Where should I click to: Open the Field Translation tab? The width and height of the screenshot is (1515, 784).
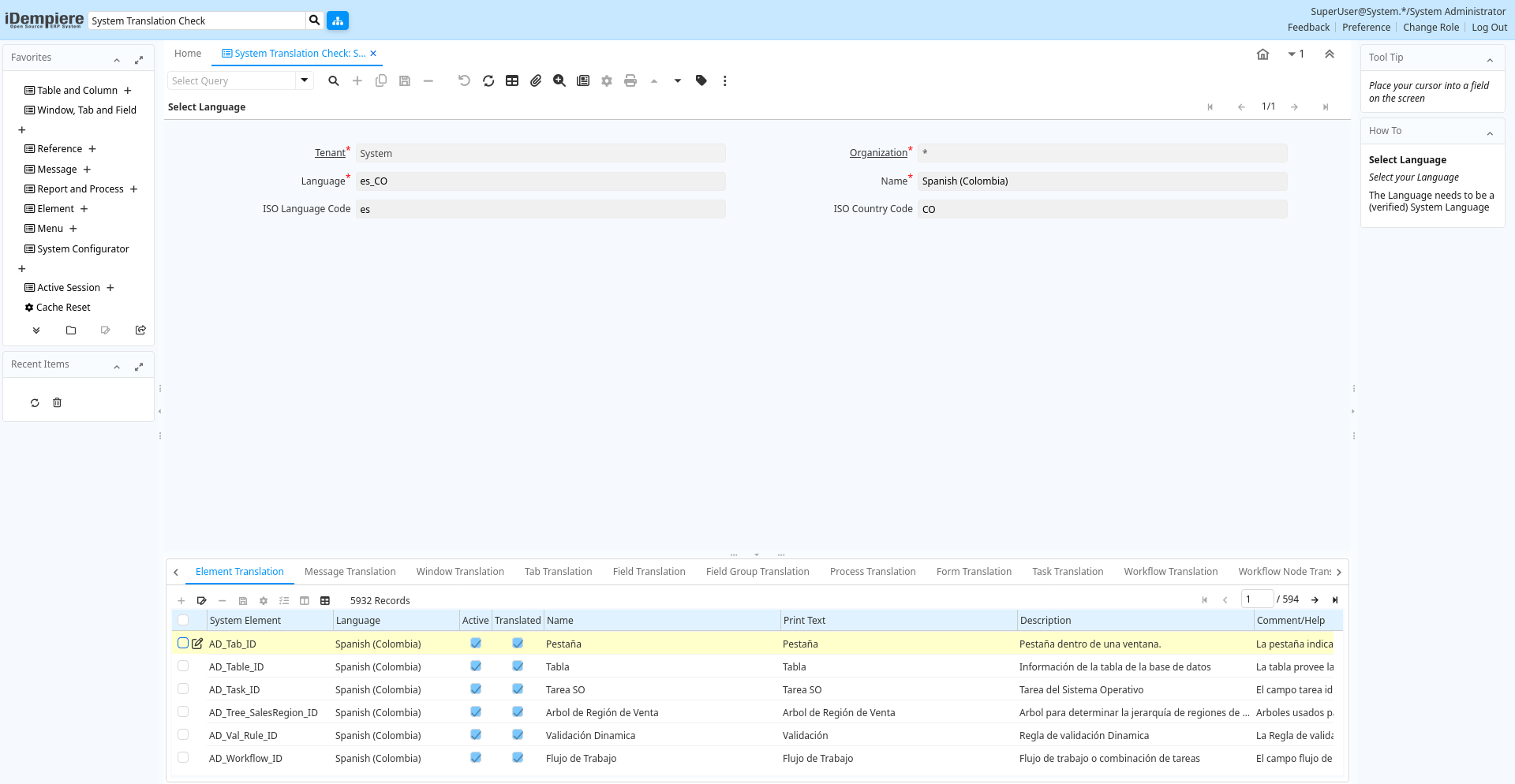tap(649, 572)
